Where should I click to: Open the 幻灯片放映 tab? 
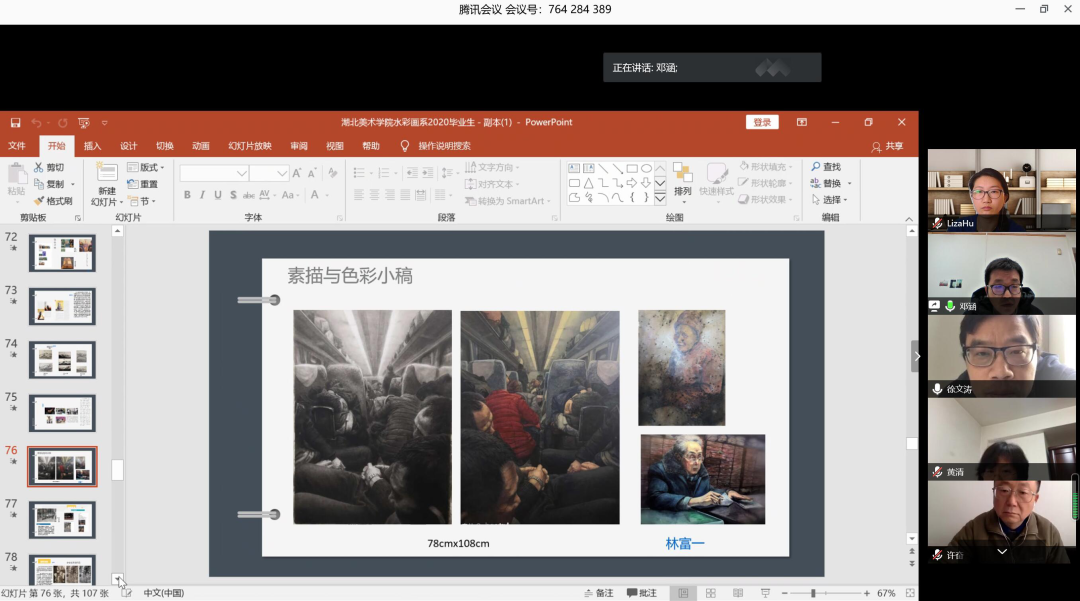point(250,146)
